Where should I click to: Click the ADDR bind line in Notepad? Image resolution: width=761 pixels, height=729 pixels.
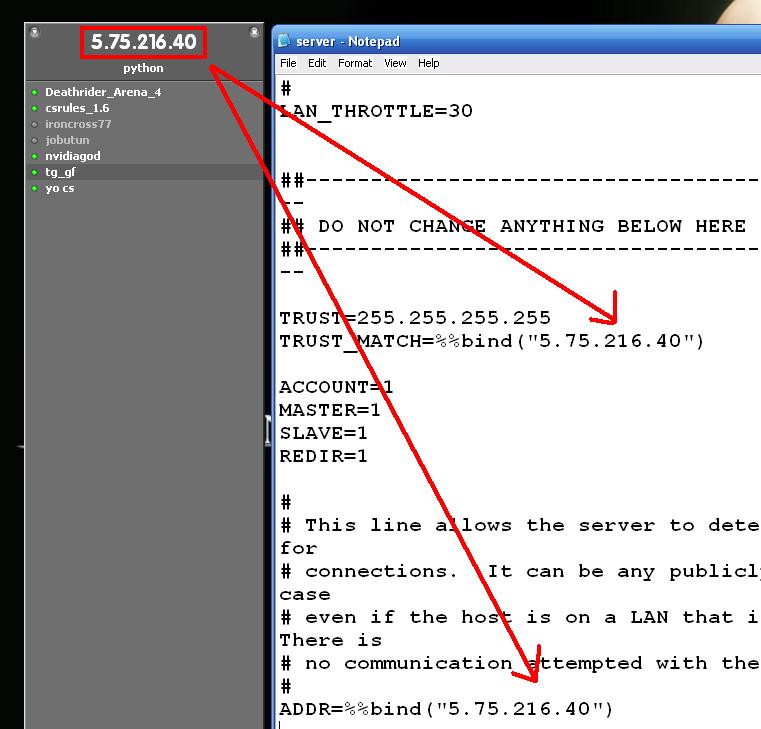coord(446,709)
